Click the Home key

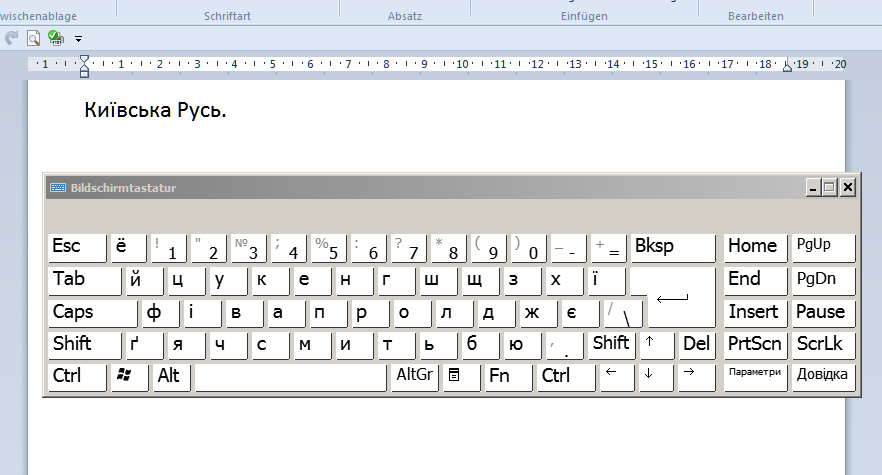pos(755,248)
